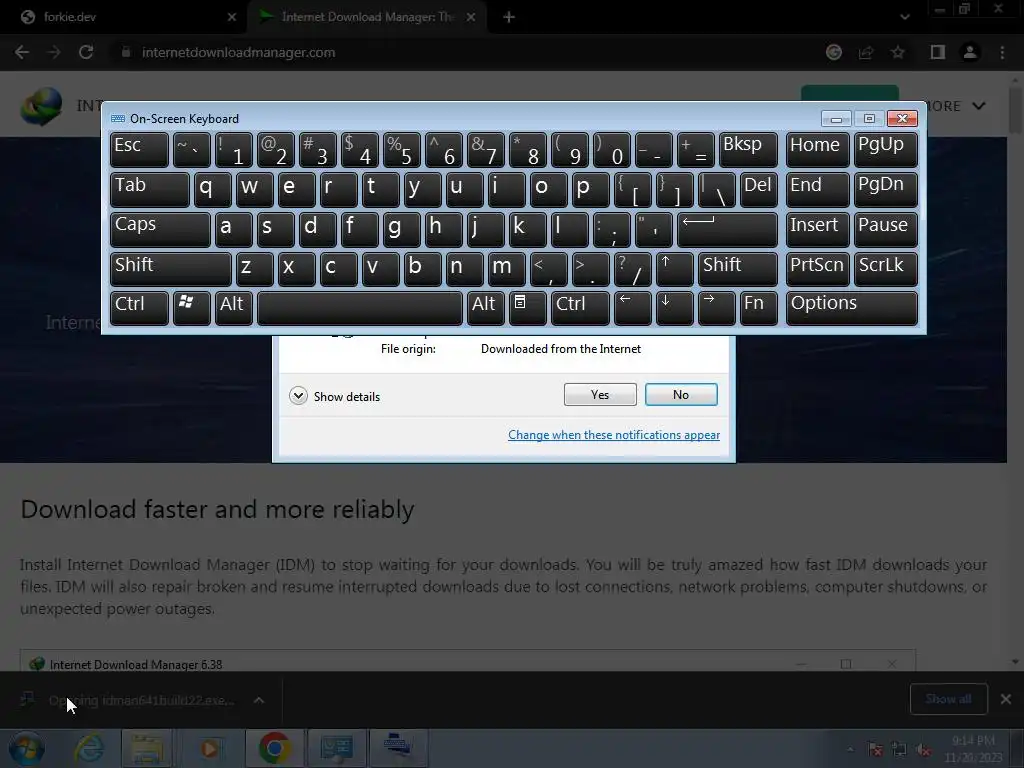Open the Chrome profile avatar icon

point(970,52)
